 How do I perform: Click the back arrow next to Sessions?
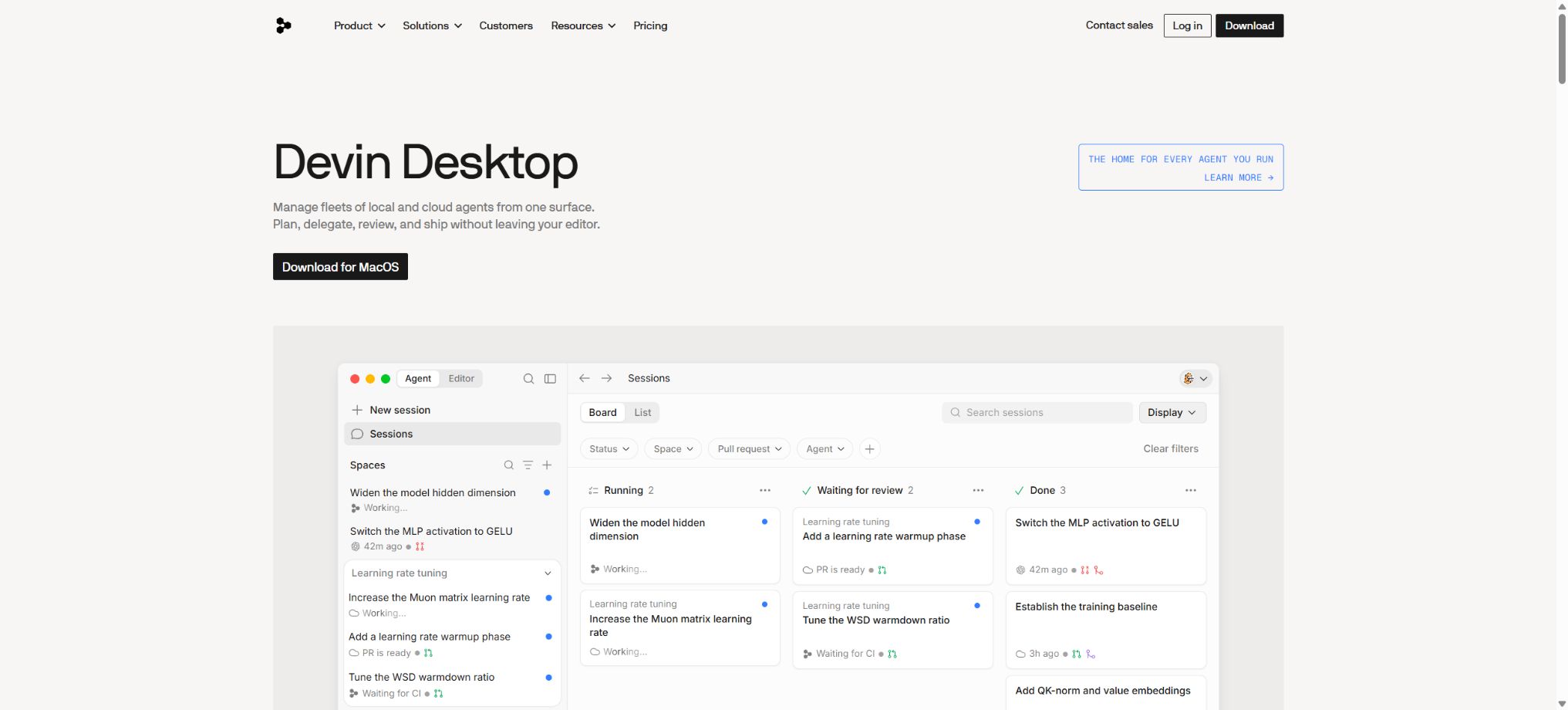click(x=585, y=378)
